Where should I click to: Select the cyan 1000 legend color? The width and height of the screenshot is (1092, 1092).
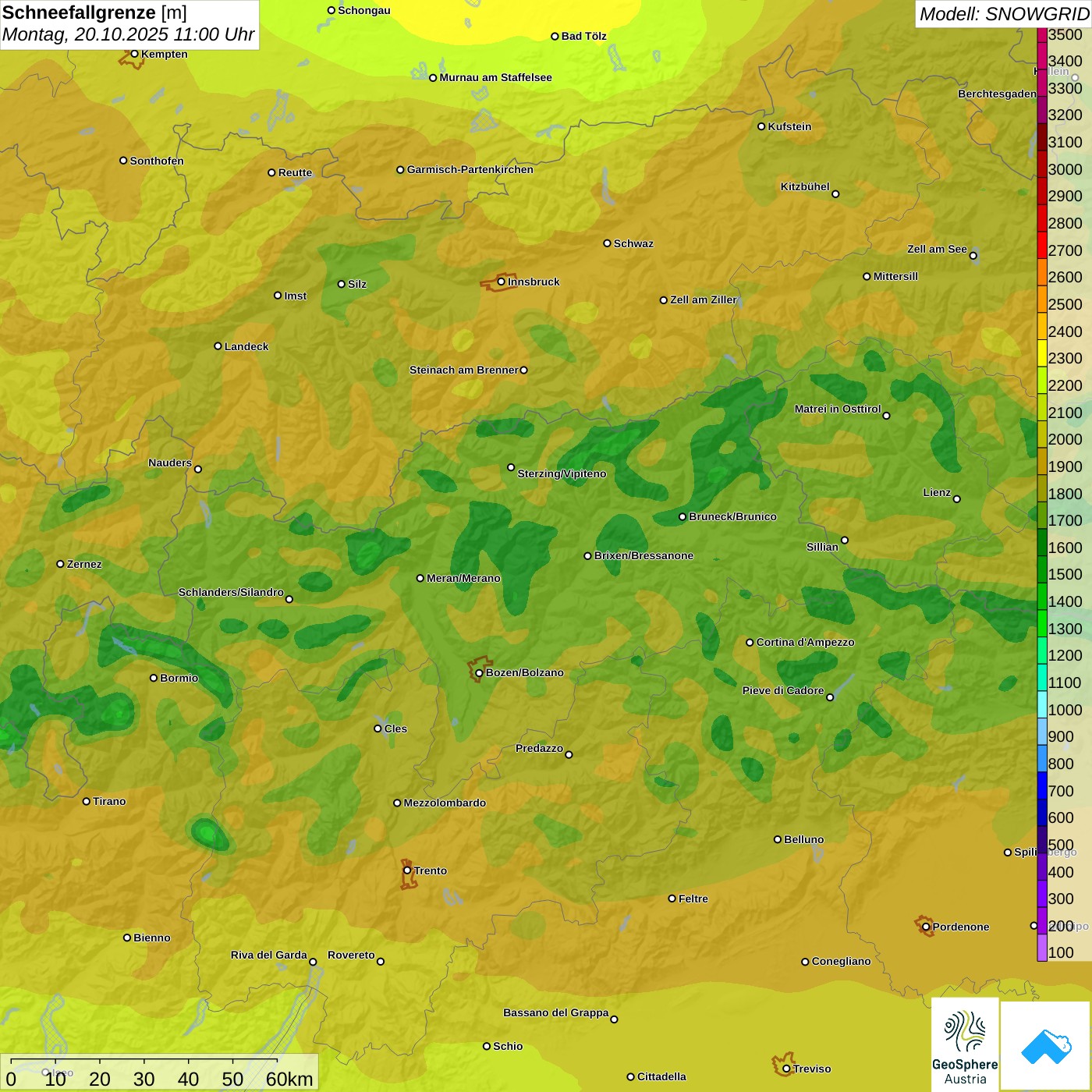(1042, 704)
